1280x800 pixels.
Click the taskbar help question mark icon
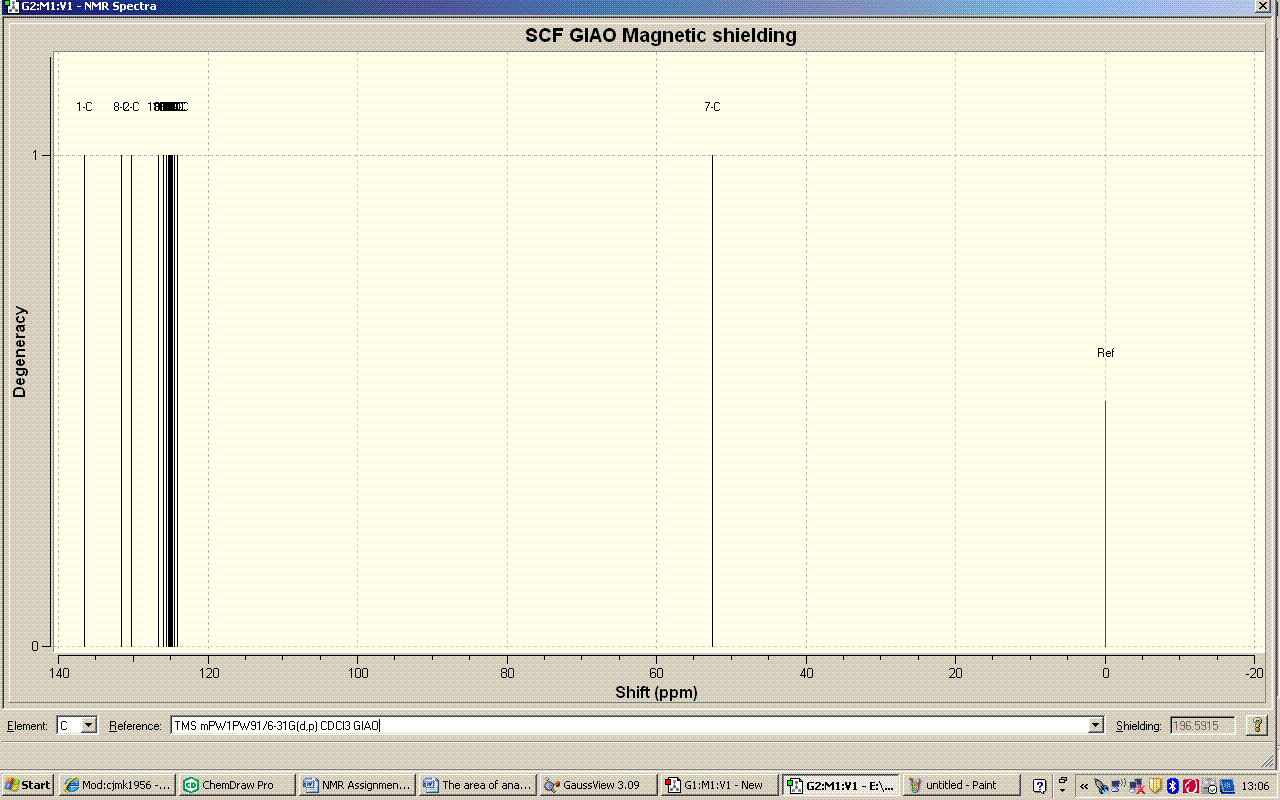[x=1040, y=785]
